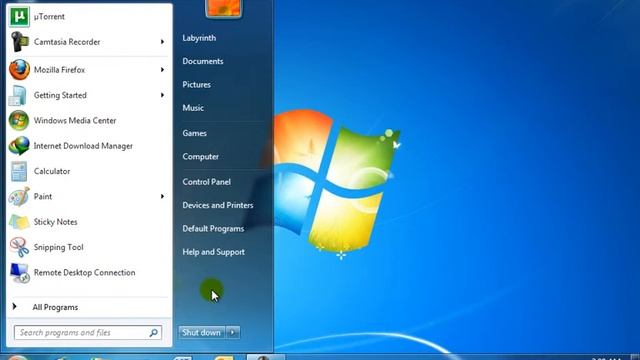The width and height of the screenshot is (640, 360).
Task: Open Help and Support
Action: 213,252
